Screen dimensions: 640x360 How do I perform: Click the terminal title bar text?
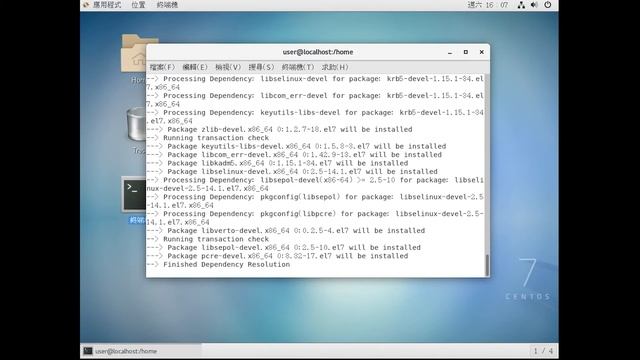[x=318, y=52]
